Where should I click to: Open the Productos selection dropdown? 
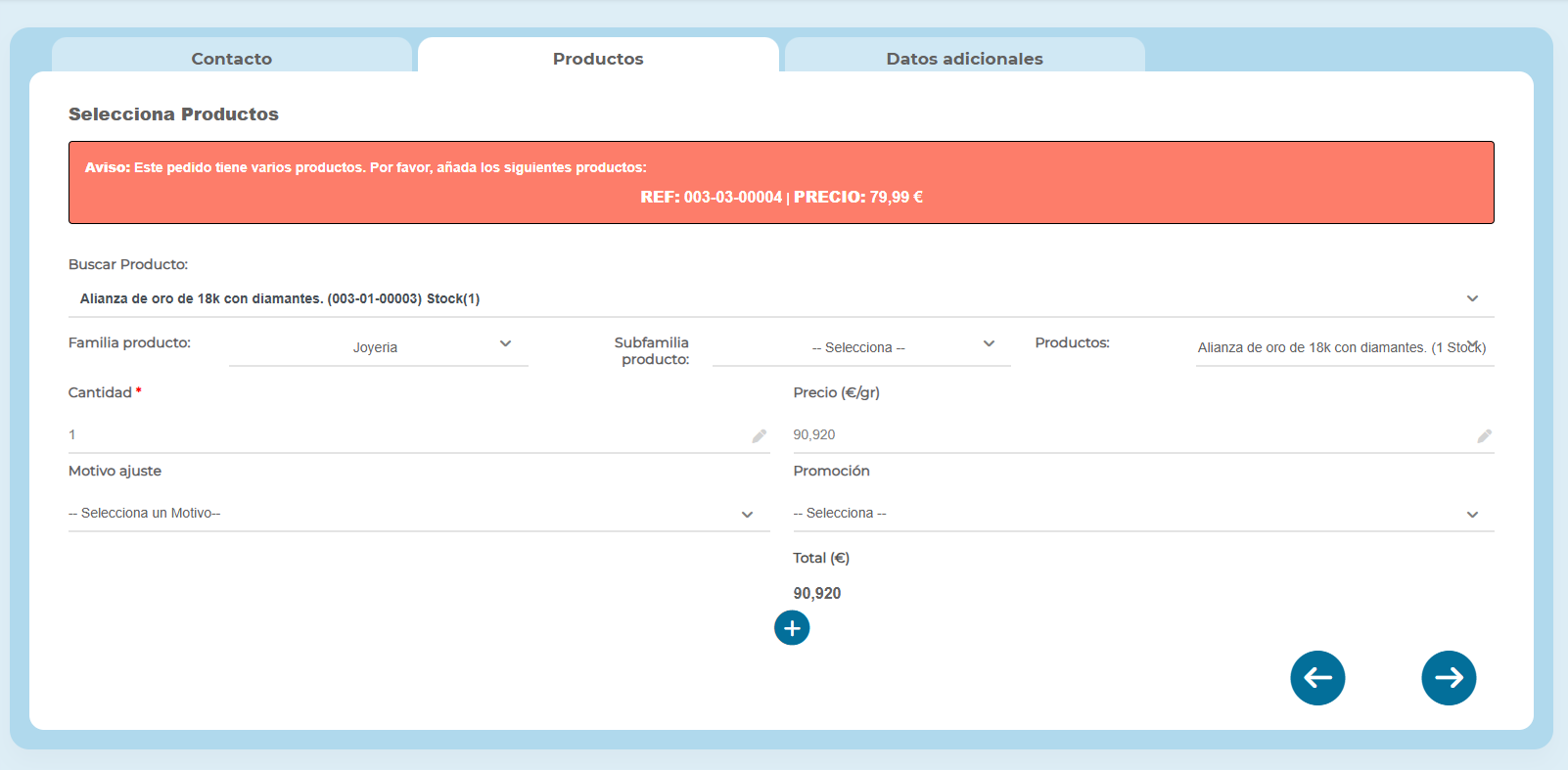tap(1343, 347)
